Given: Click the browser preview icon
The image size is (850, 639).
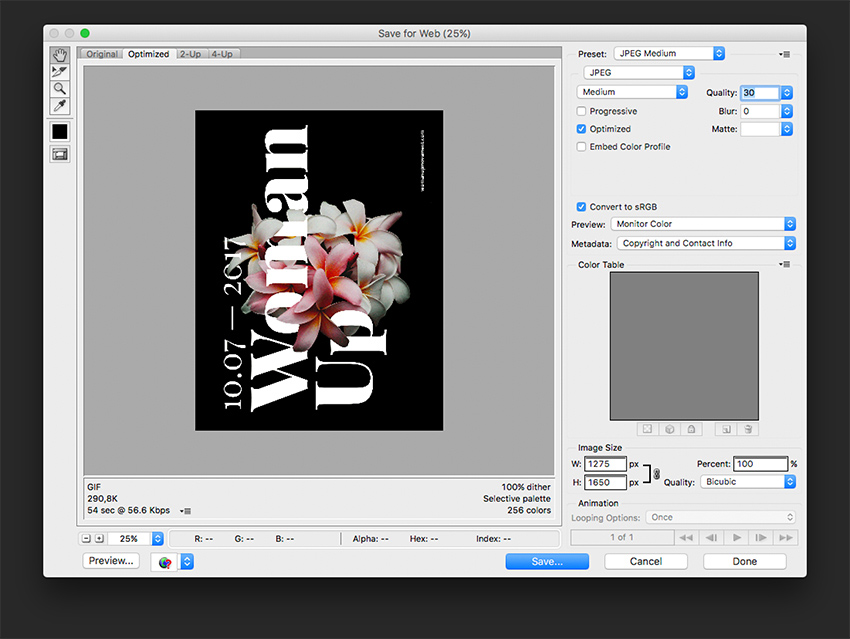Looking at the screenshot, I should (x=165, y=562).
